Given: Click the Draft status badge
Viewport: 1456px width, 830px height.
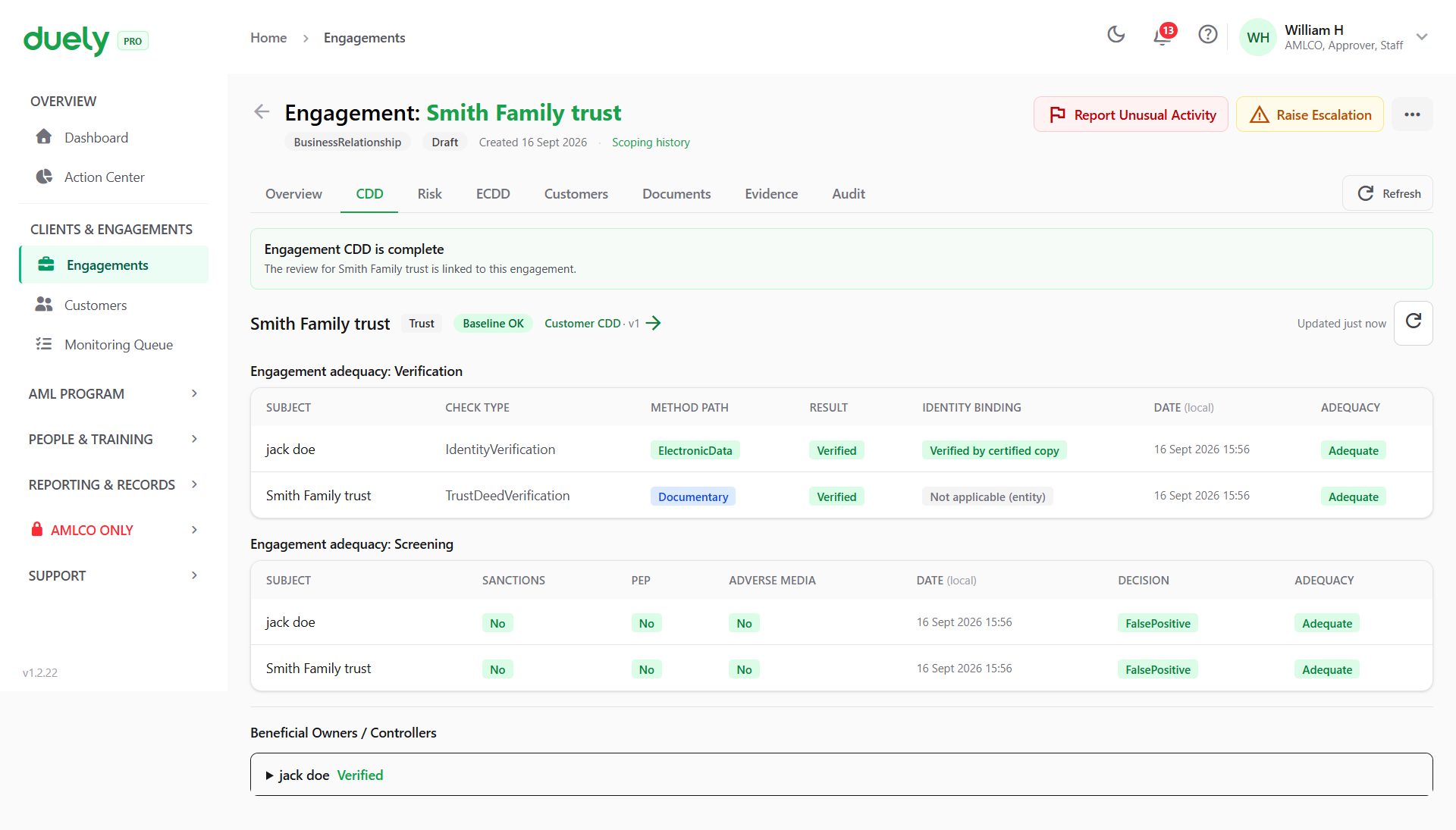Looking at the screenshot, I should (444, 143).
